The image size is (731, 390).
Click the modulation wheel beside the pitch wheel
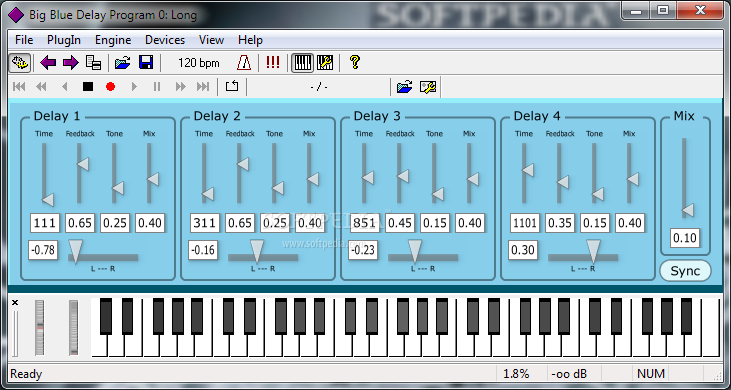74,328
